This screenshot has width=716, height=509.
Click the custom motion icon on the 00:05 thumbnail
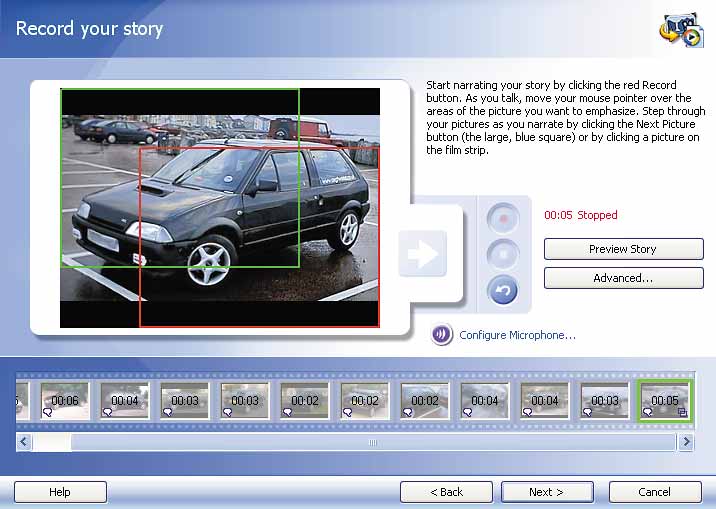(682, 412)
